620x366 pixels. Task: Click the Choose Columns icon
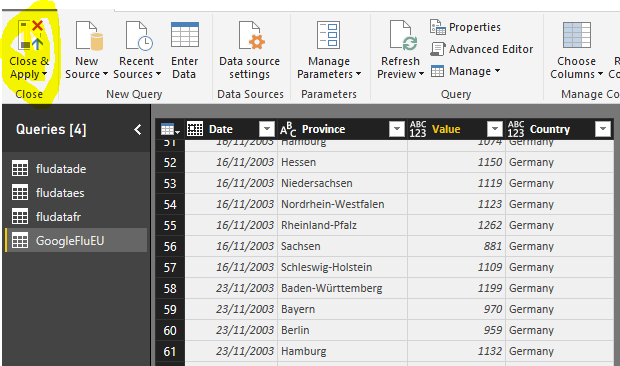tap(577, 35)
